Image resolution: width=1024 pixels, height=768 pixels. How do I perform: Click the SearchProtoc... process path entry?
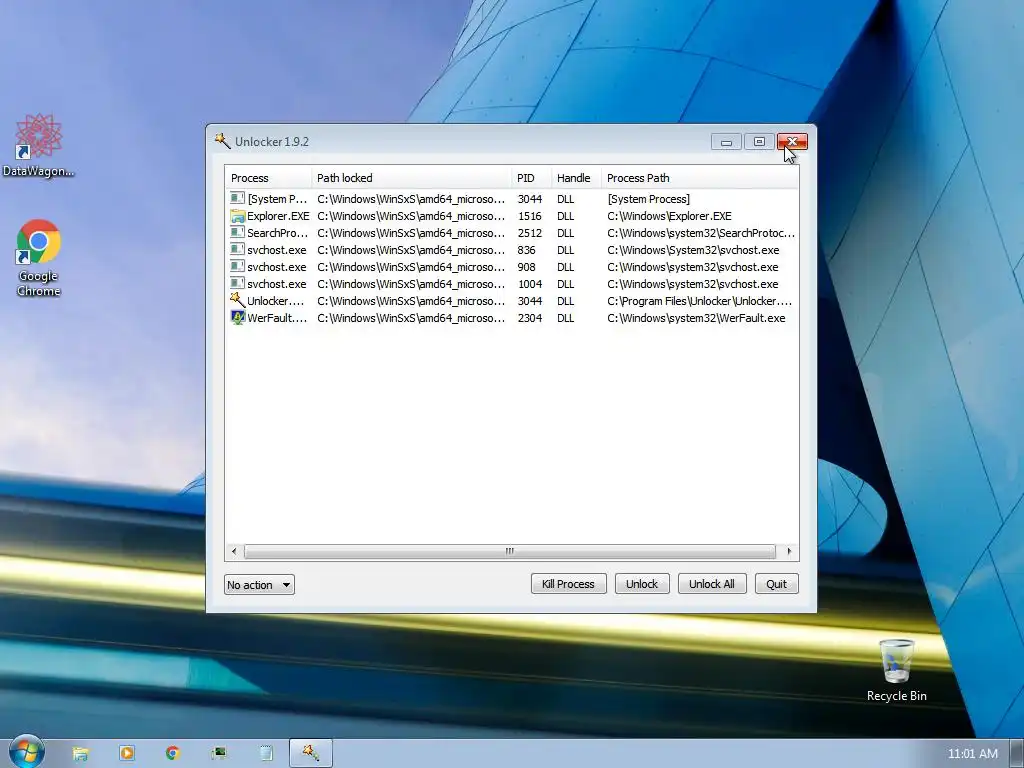701,233
